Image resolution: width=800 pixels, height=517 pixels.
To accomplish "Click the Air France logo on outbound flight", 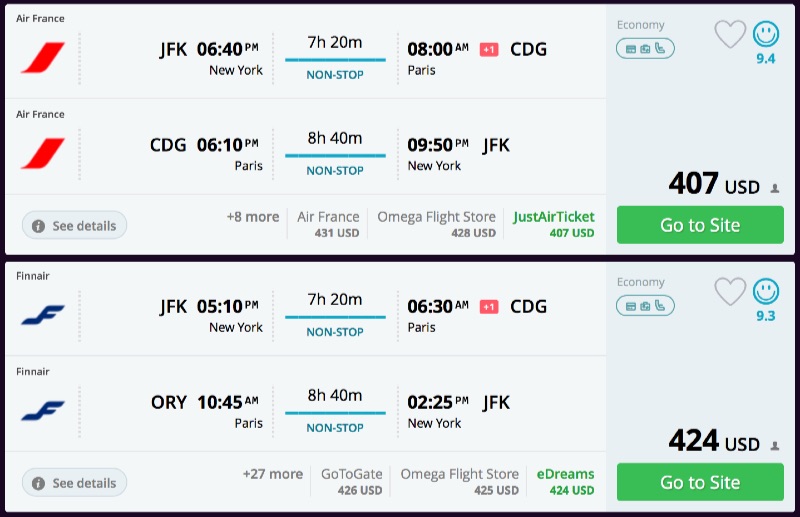I will 43,57.
